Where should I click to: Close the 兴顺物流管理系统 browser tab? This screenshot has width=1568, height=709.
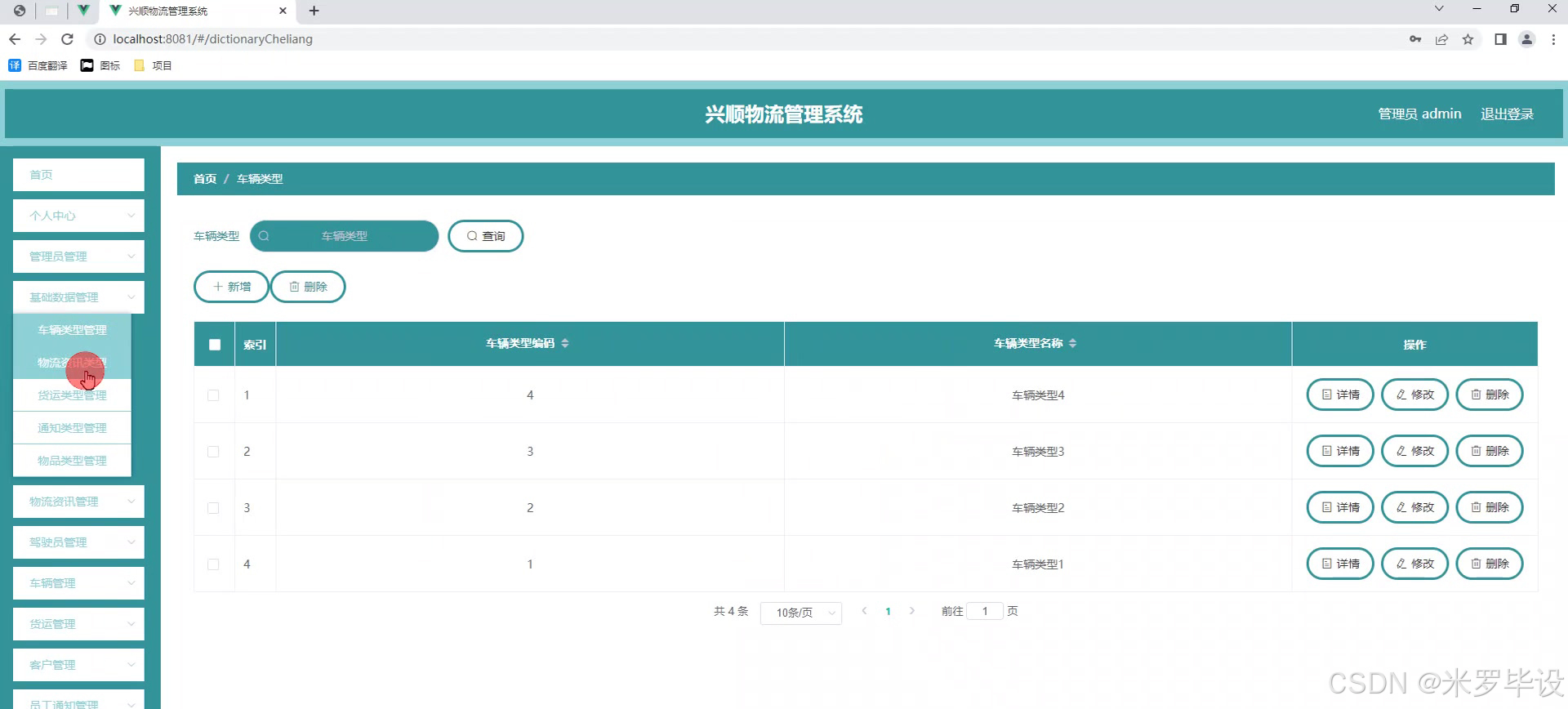[x=283, y=11]
